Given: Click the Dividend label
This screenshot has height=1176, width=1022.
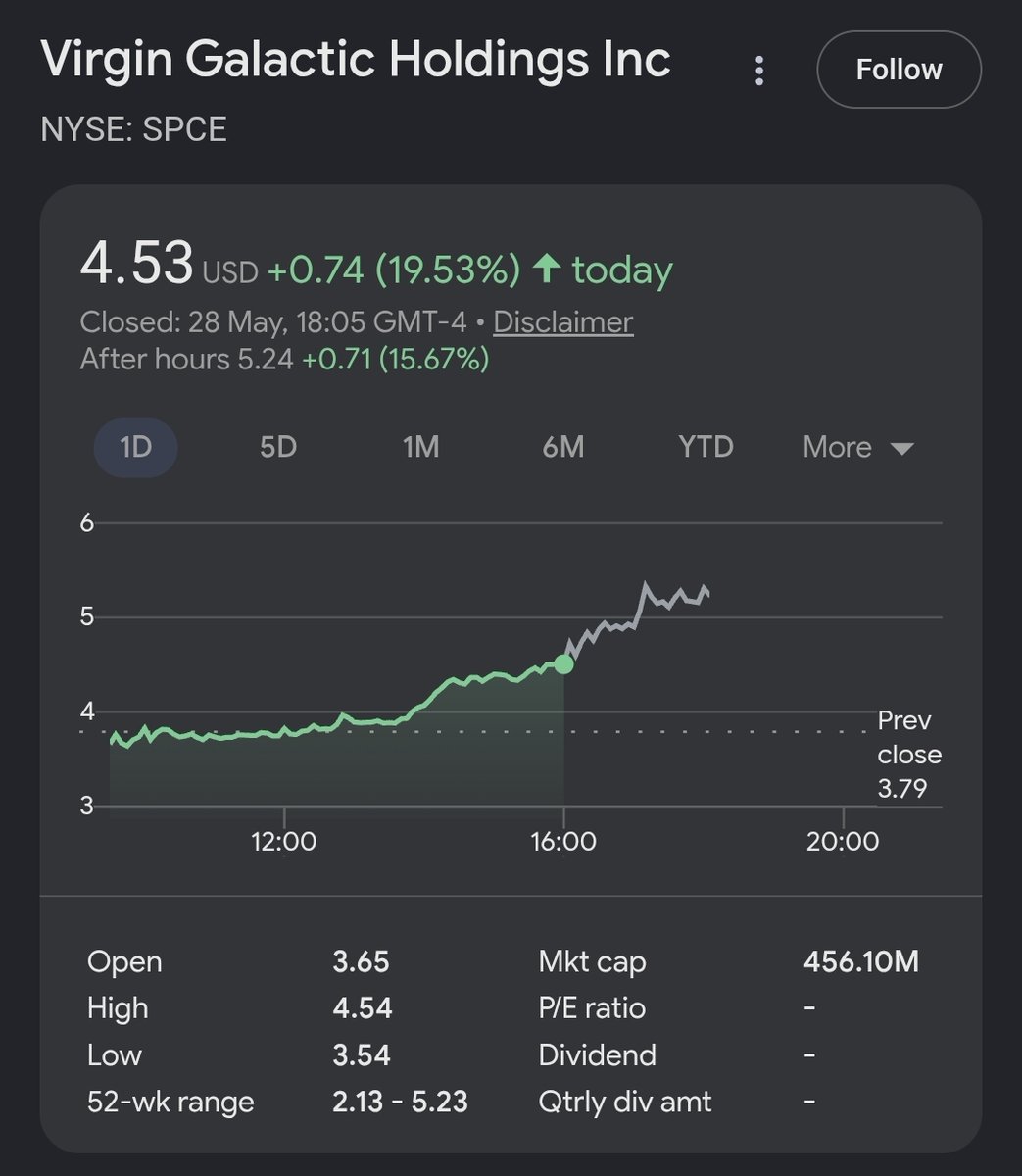Looking at the screenshot, I should [597, 1055].
